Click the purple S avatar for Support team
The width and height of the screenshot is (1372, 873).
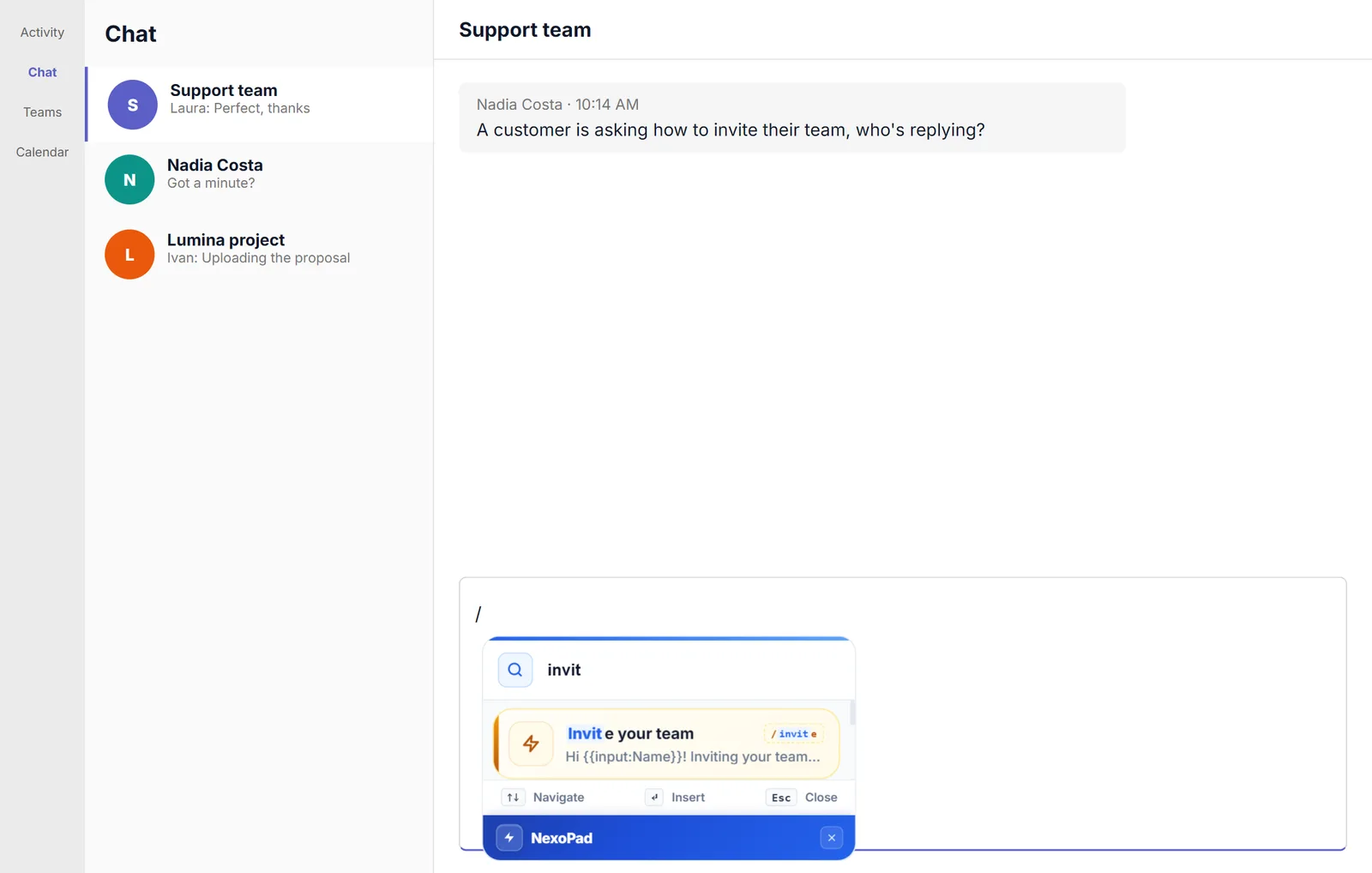click(132, 105)
